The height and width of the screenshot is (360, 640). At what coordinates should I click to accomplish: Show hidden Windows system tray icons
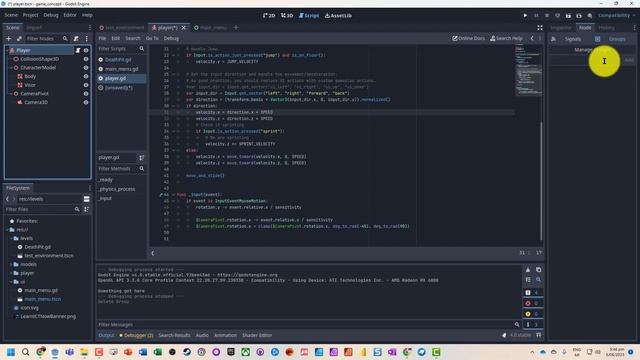[532, 352]
